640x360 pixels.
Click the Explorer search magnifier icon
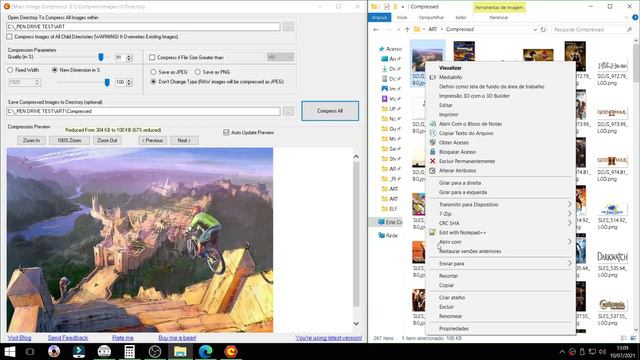(629, 29)
